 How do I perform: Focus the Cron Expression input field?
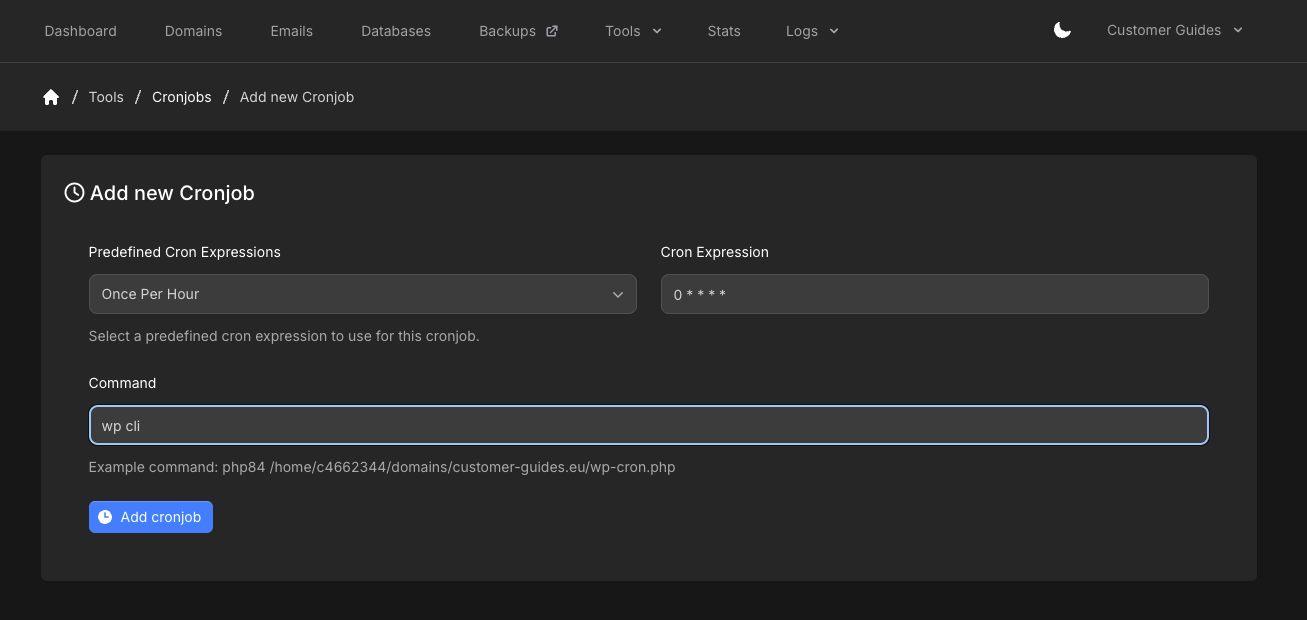tap(934, 294)
